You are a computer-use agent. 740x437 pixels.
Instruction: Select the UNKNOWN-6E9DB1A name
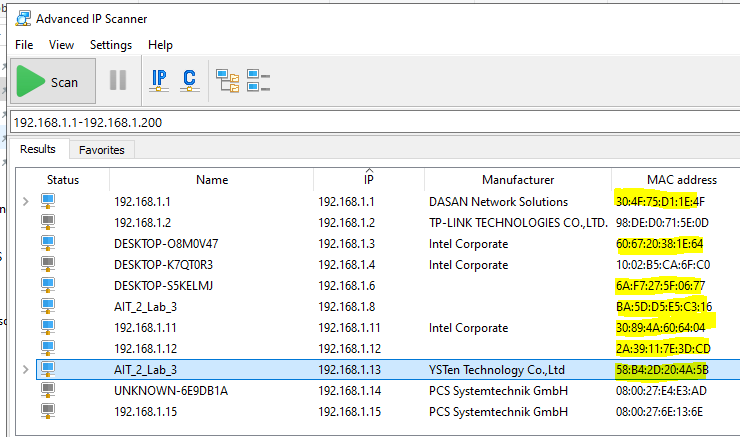(x=171, y=391)
